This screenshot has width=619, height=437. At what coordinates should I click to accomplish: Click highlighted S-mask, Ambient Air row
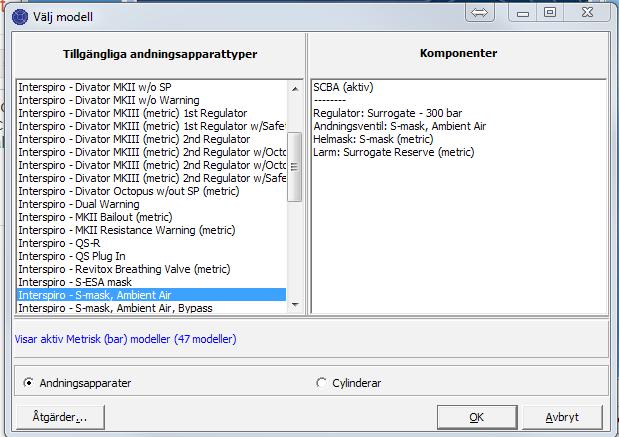(152, 295)
